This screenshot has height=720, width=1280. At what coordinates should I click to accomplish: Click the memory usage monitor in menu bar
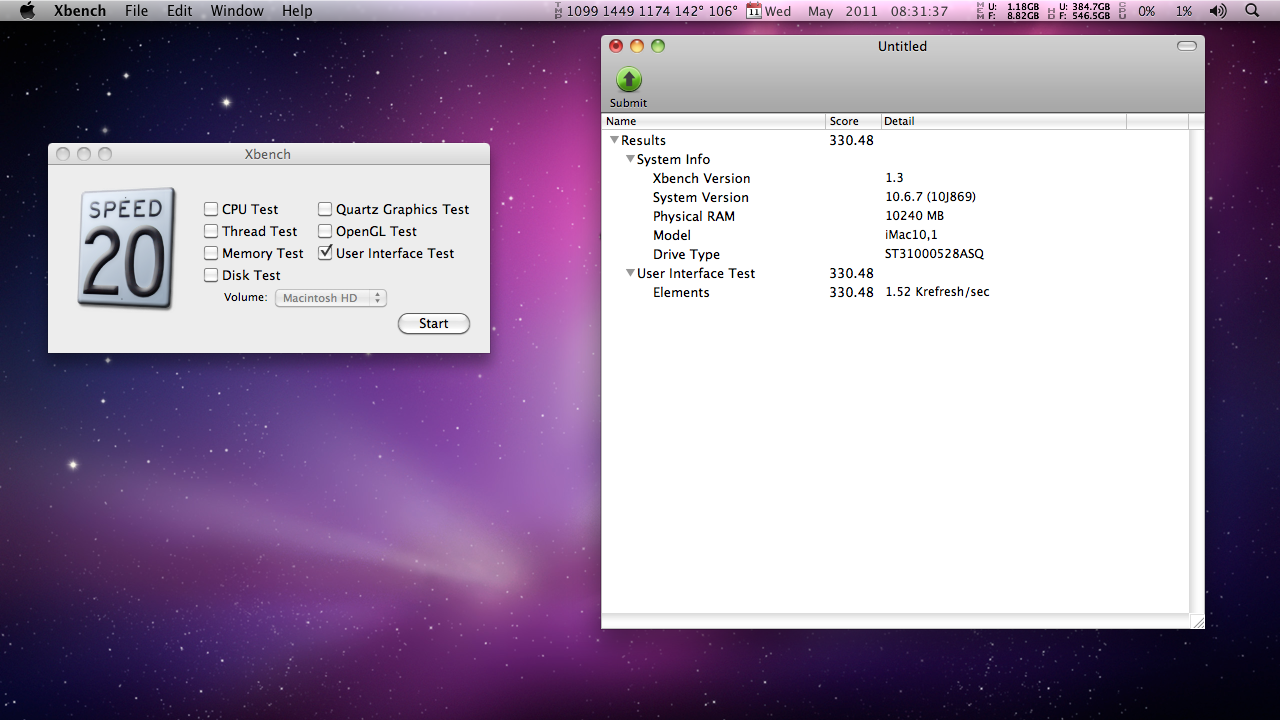1007,11
